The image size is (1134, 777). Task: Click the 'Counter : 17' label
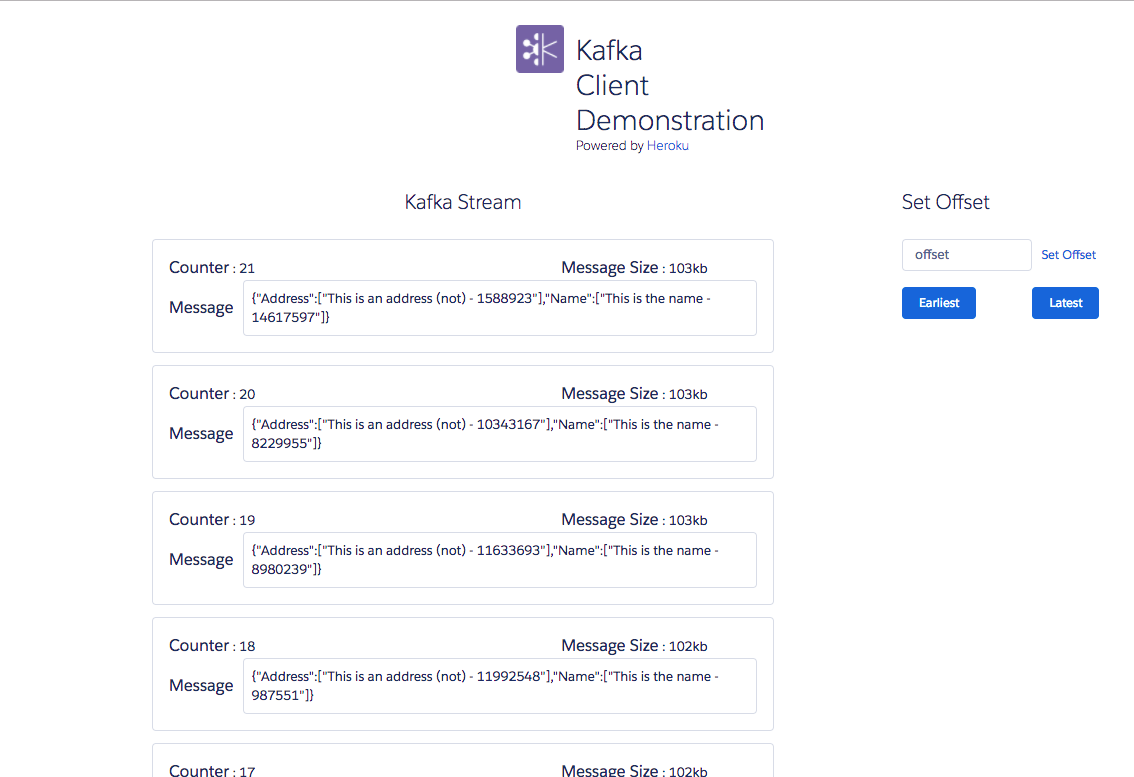pyautogui.click(x=212, y=770)
